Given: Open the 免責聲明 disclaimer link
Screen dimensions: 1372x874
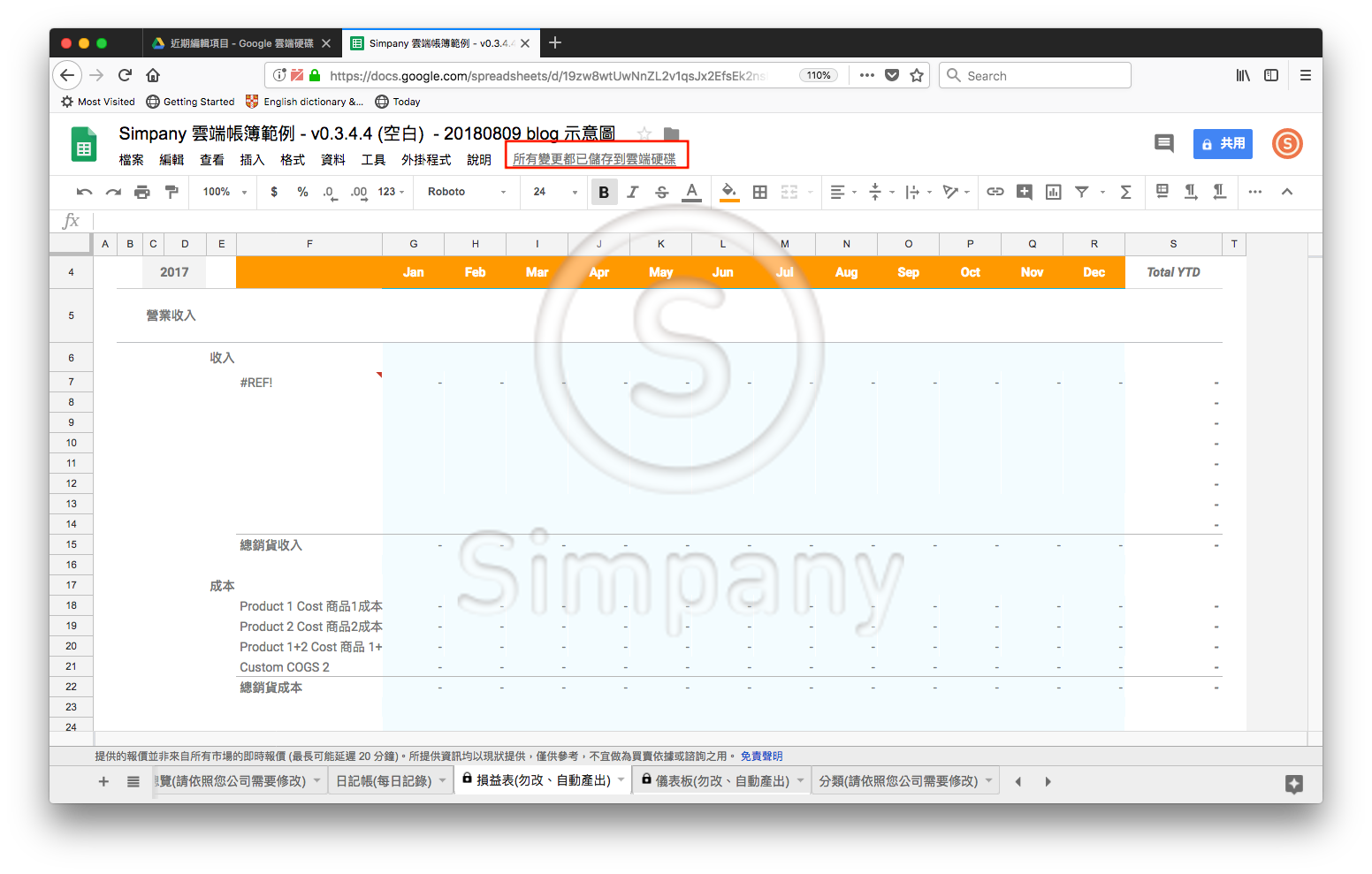Looking at the screenshot, I should point(761,756).
